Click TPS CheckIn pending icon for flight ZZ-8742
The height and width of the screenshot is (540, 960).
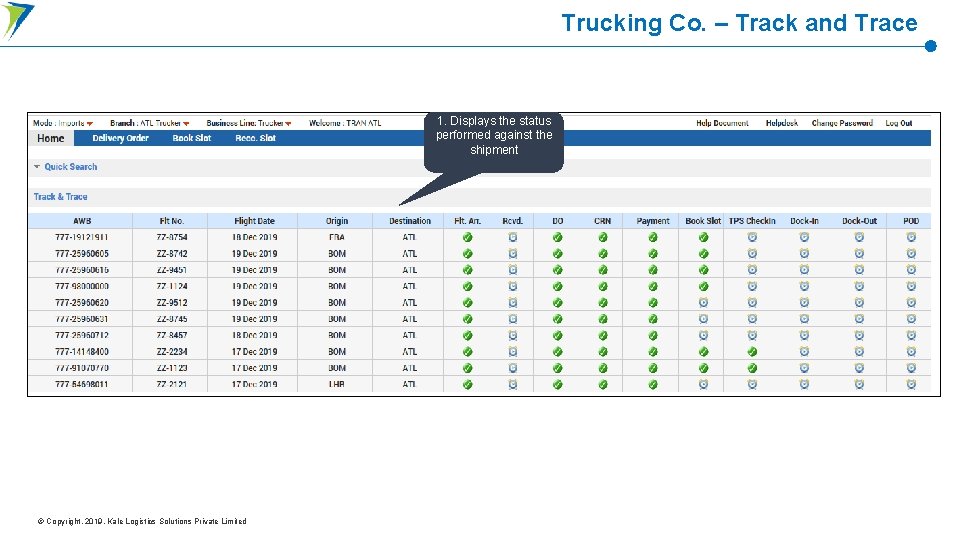point(752,253)
